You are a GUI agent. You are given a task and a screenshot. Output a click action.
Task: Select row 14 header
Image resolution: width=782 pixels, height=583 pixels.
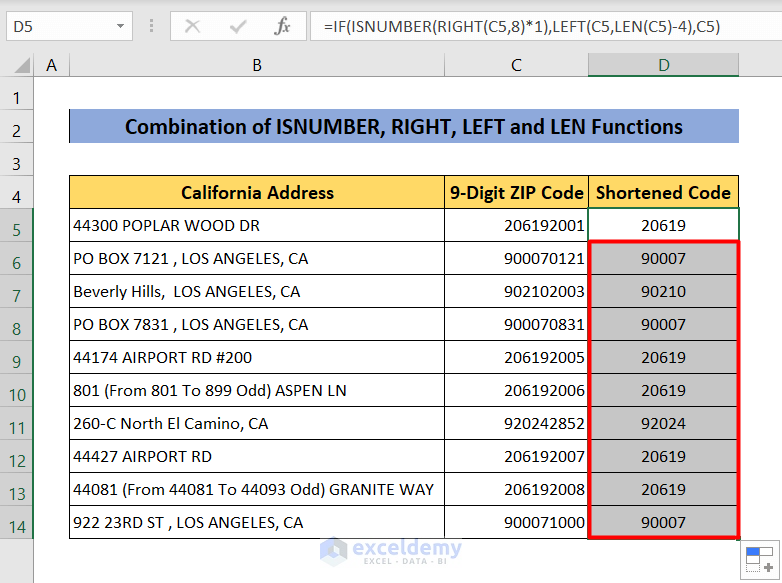(x=17, y=522)
